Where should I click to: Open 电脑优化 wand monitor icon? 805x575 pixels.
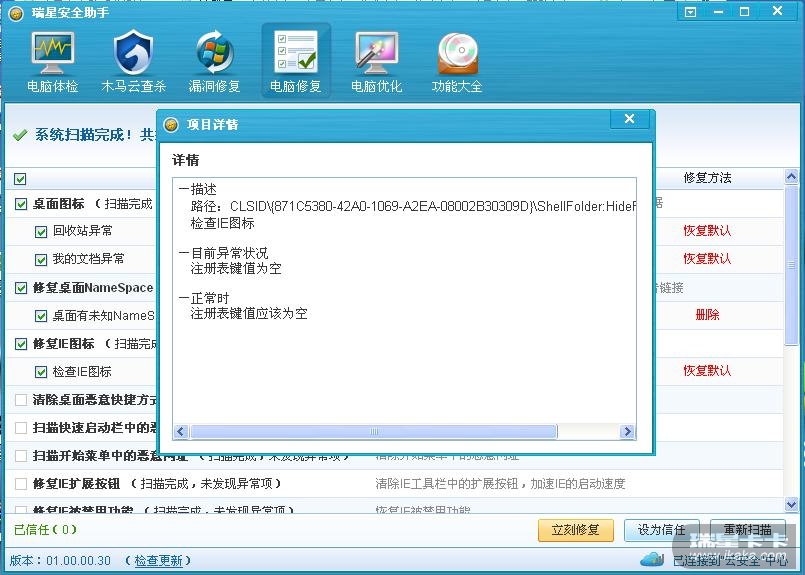[x=376, y=53]
